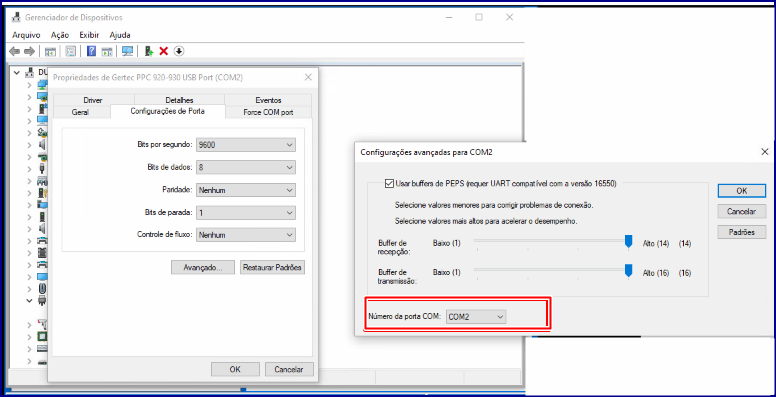Close the Gertec PPC Propriedades dialog
776x397 pixels.
pos(308,77)
